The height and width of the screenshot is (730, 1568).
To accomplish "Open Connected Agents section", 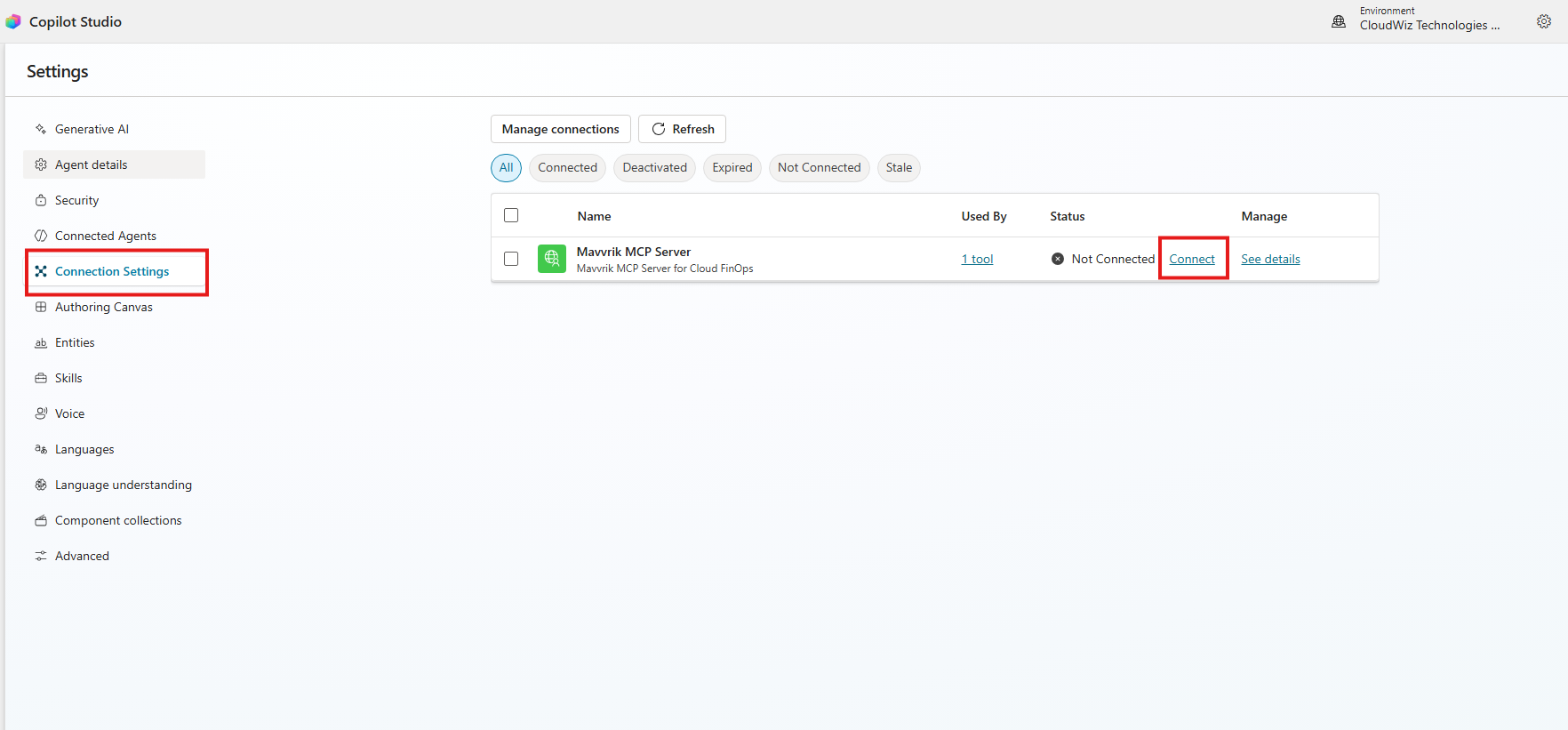I will [x=114, y=236].
